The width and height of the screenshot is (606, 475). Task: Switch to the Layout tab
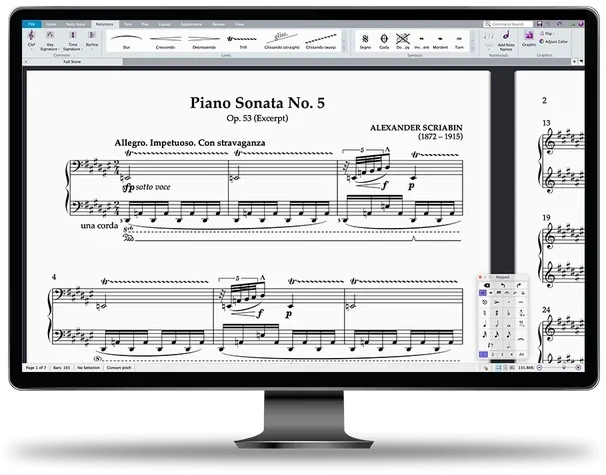coord(164,24)
